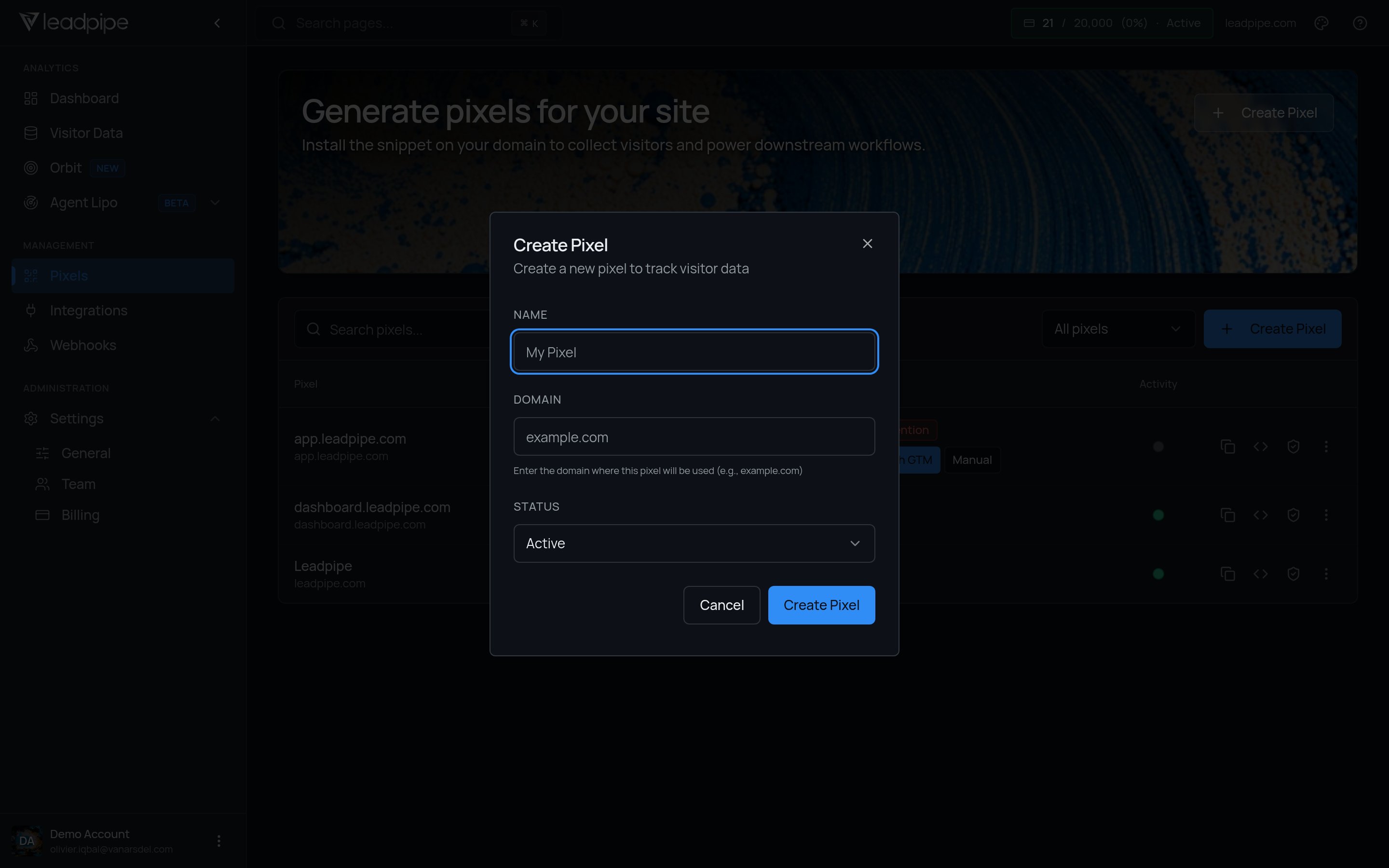Close the Create Pixel dialog

[867, 244]
